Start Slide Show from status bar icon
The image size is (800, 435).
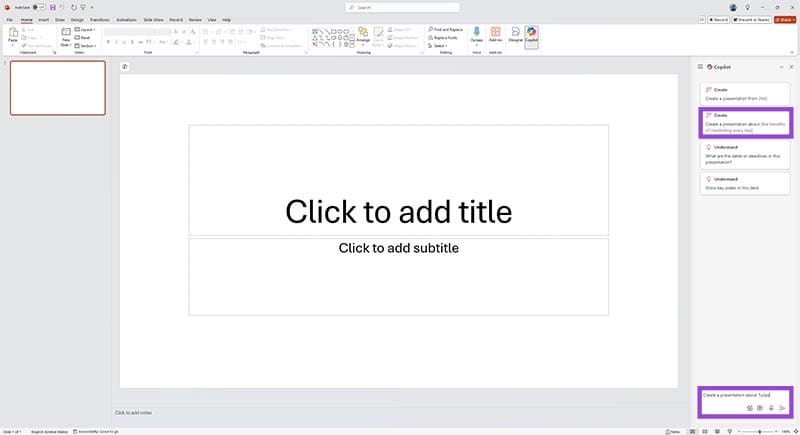(x=730, y=431)
